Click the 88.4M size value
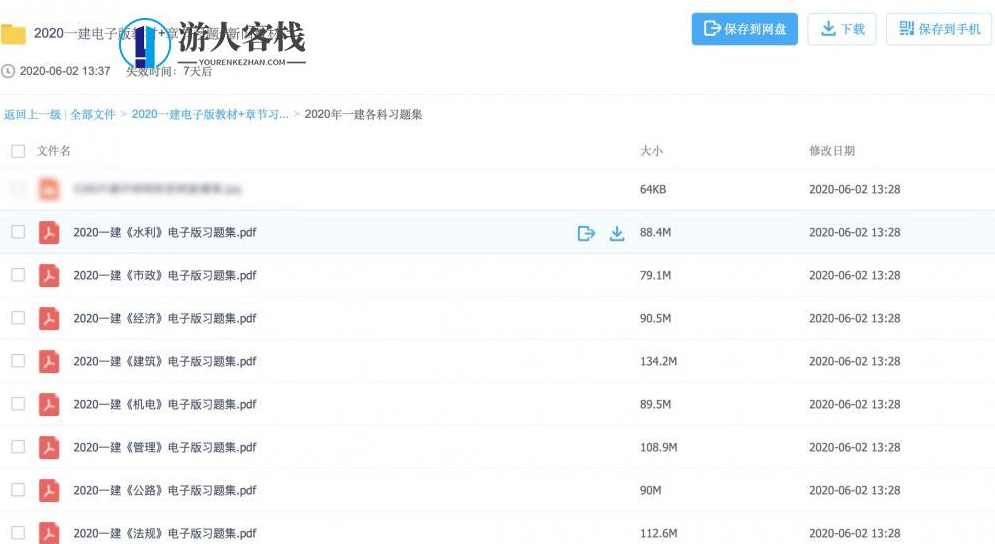995x544 pixels. pyautogui.click(x=656, y=232)
